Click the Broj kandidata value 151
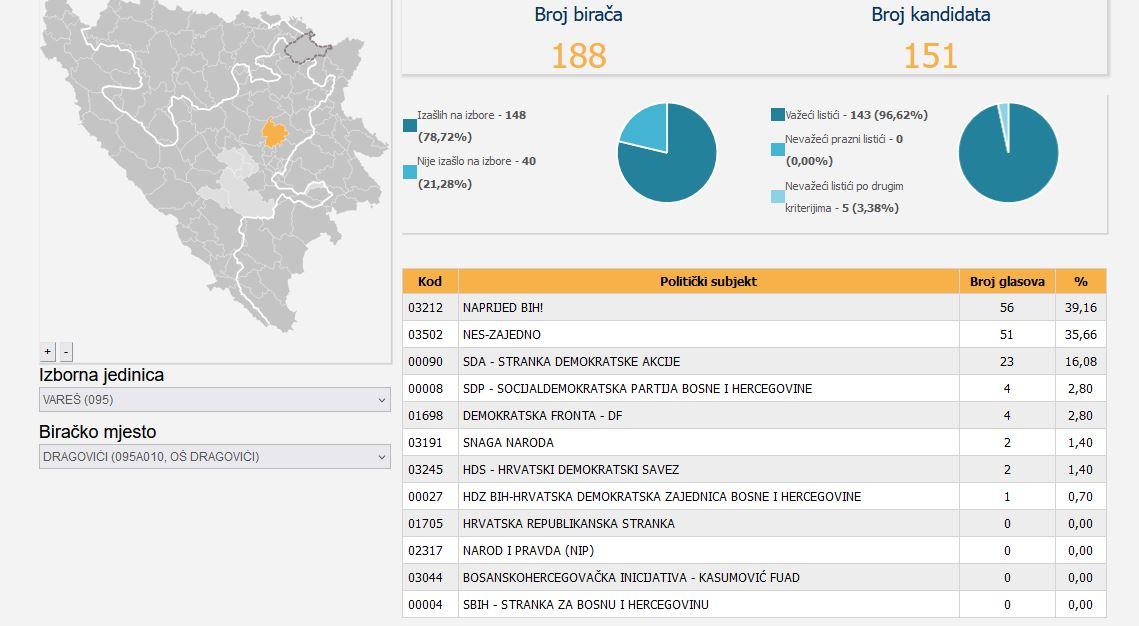Screen dimensions: 1139x626 tap(931, 56)
